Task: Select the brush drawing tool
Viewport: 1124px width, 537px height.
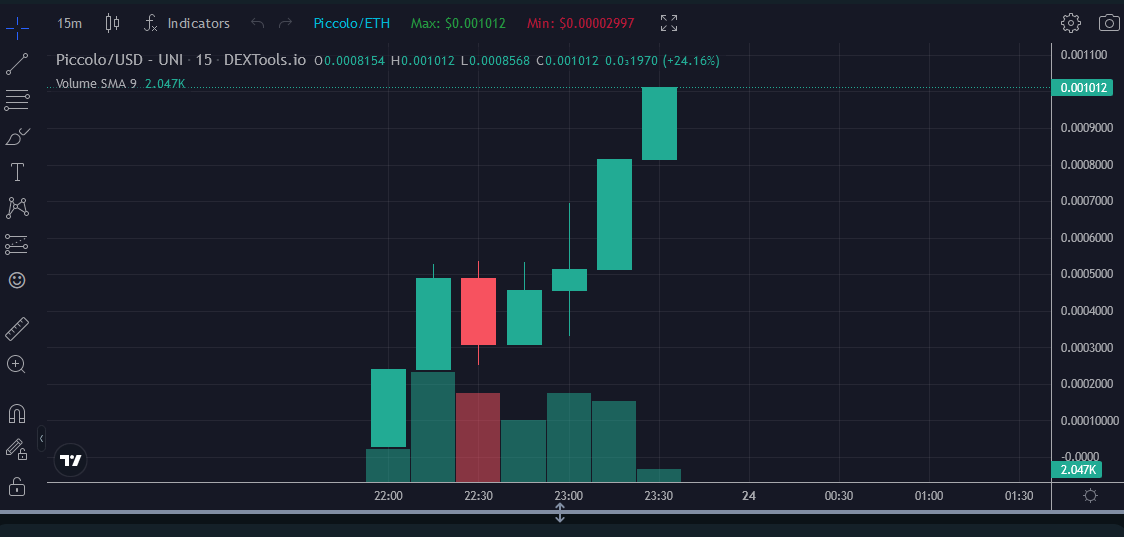Action: (x=17, y=136)
